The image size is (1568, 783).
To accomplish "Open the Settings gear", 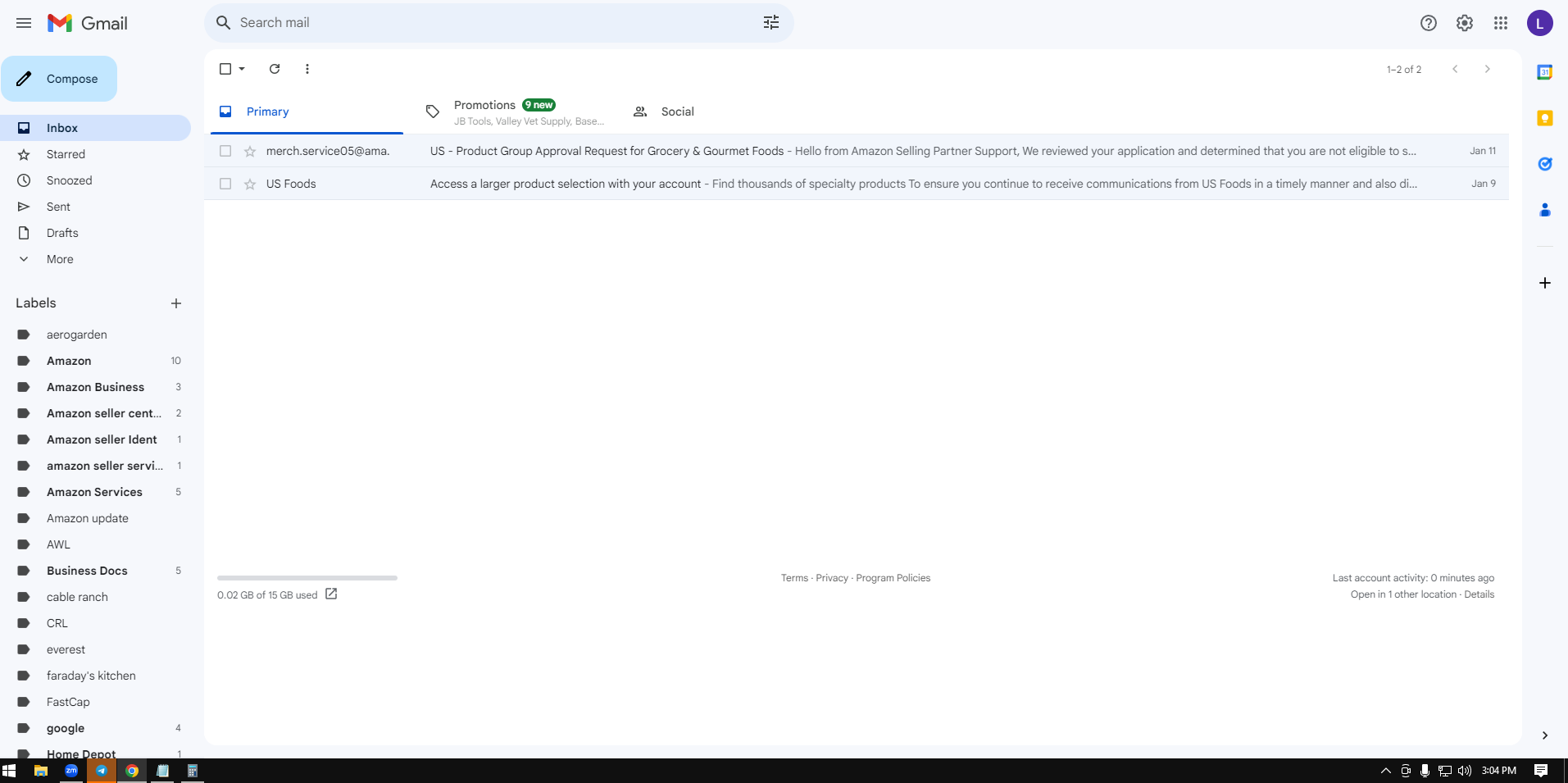I will tap(1465, 23).
